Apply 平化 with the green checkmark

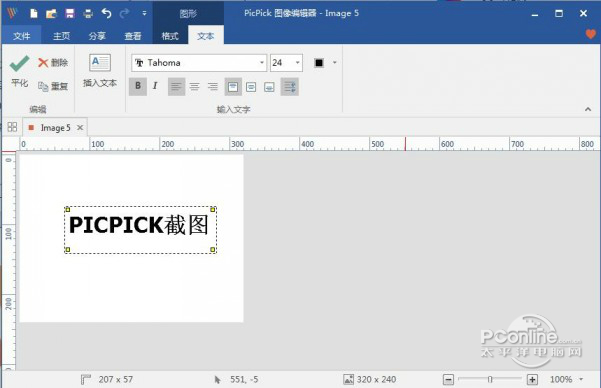[x=20, y=71]
